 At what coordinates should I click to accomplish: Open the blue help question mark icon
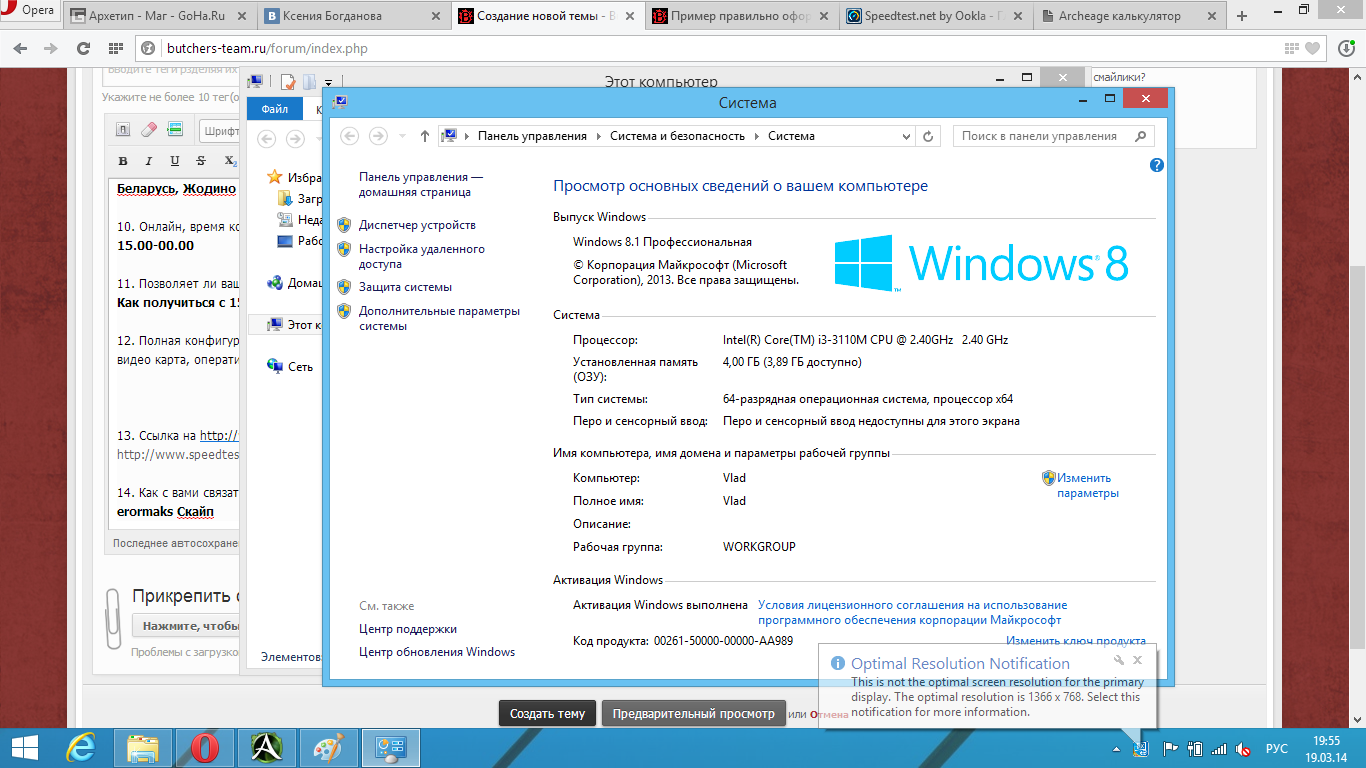tap(1157, 165)
